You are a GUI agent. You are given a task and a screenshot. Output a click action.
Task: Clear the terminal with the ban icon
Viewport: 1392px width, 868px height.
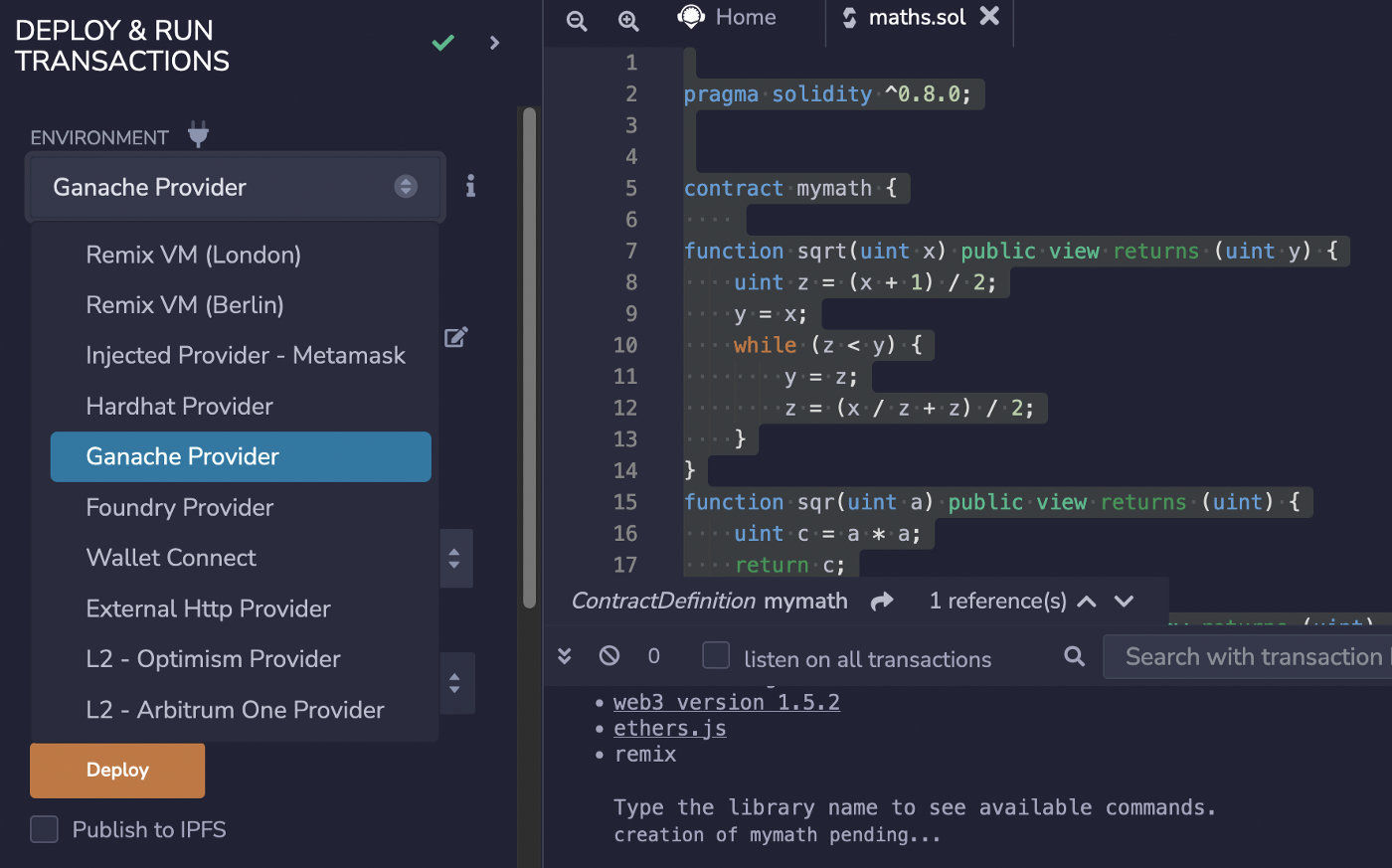609,655
